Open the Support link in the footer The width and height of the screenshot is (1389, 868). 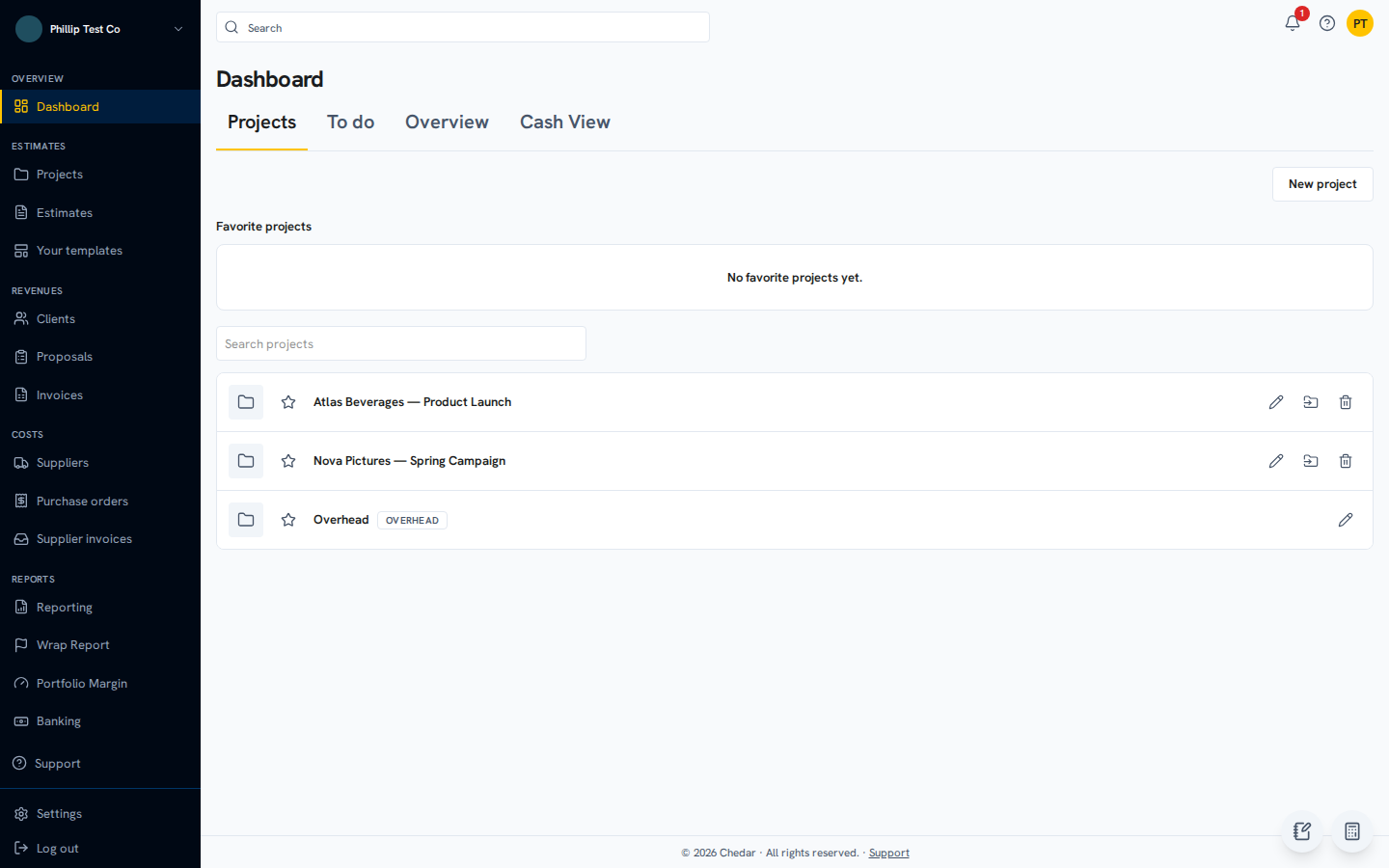(888, 853)
